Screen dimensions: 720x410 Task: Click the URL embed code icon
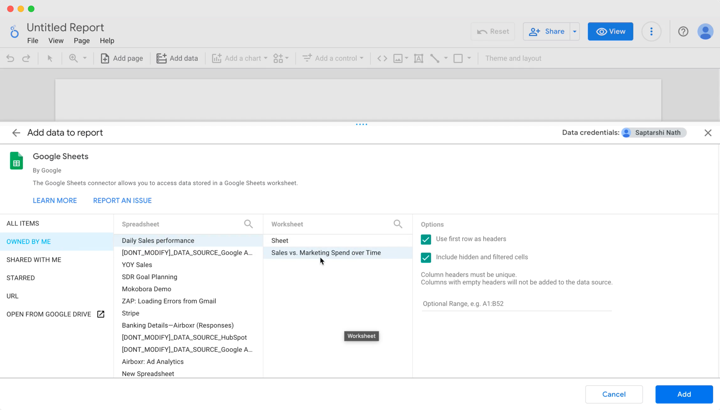(382, 58)
